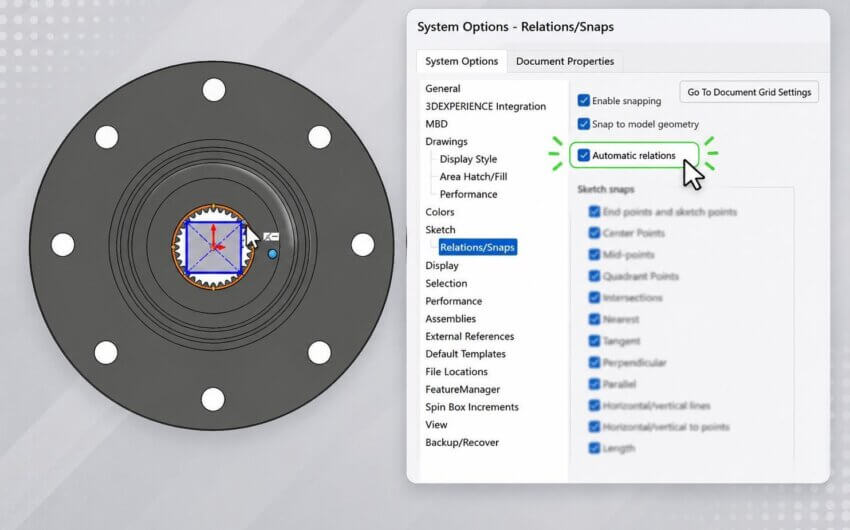The image size is (850, 530).
Task: Open Area Hatch/Fill settings
Action: pos(473,177)
